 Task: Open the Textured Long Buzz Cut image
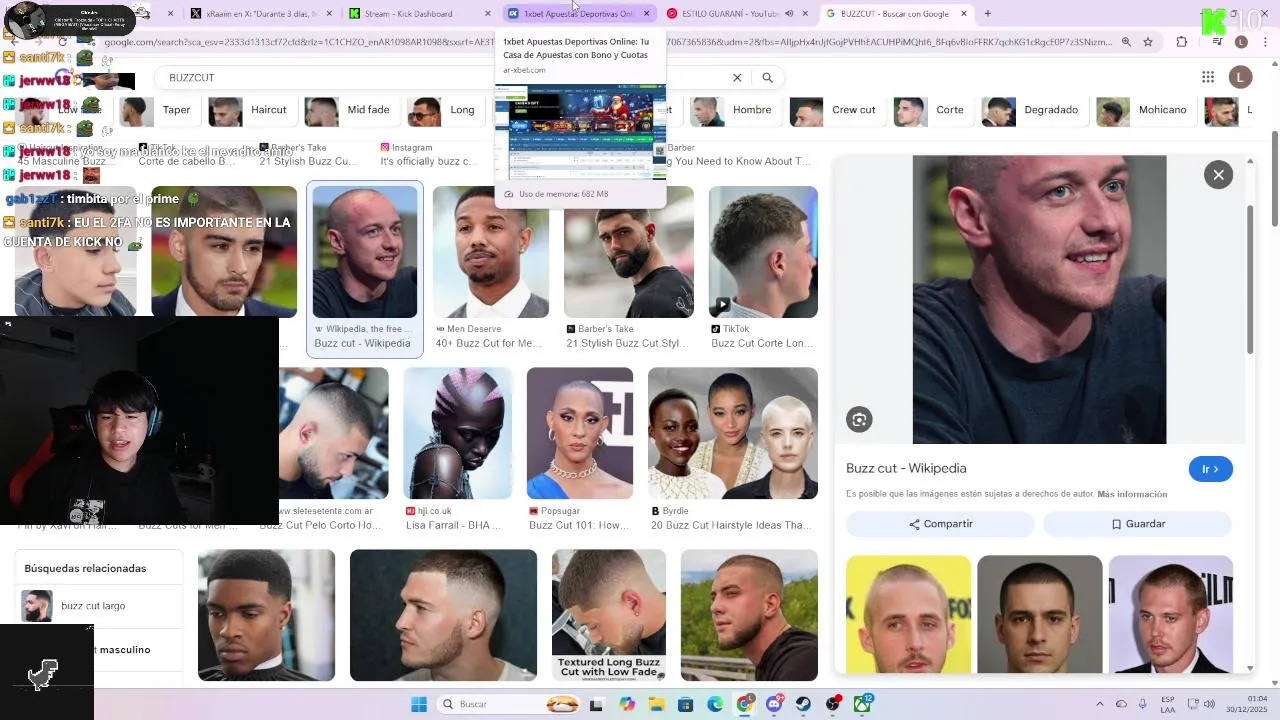pyautogui.click(x=609, y=615)
